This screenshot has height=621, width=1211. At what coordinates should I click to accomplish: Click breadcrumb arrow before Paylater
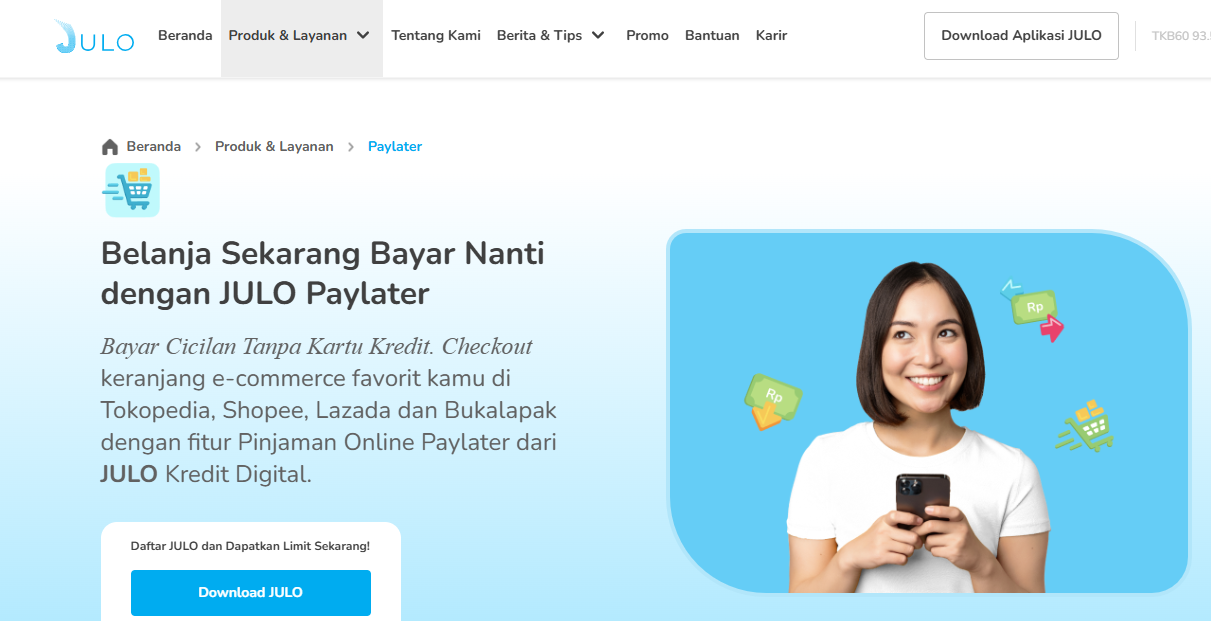351,147
